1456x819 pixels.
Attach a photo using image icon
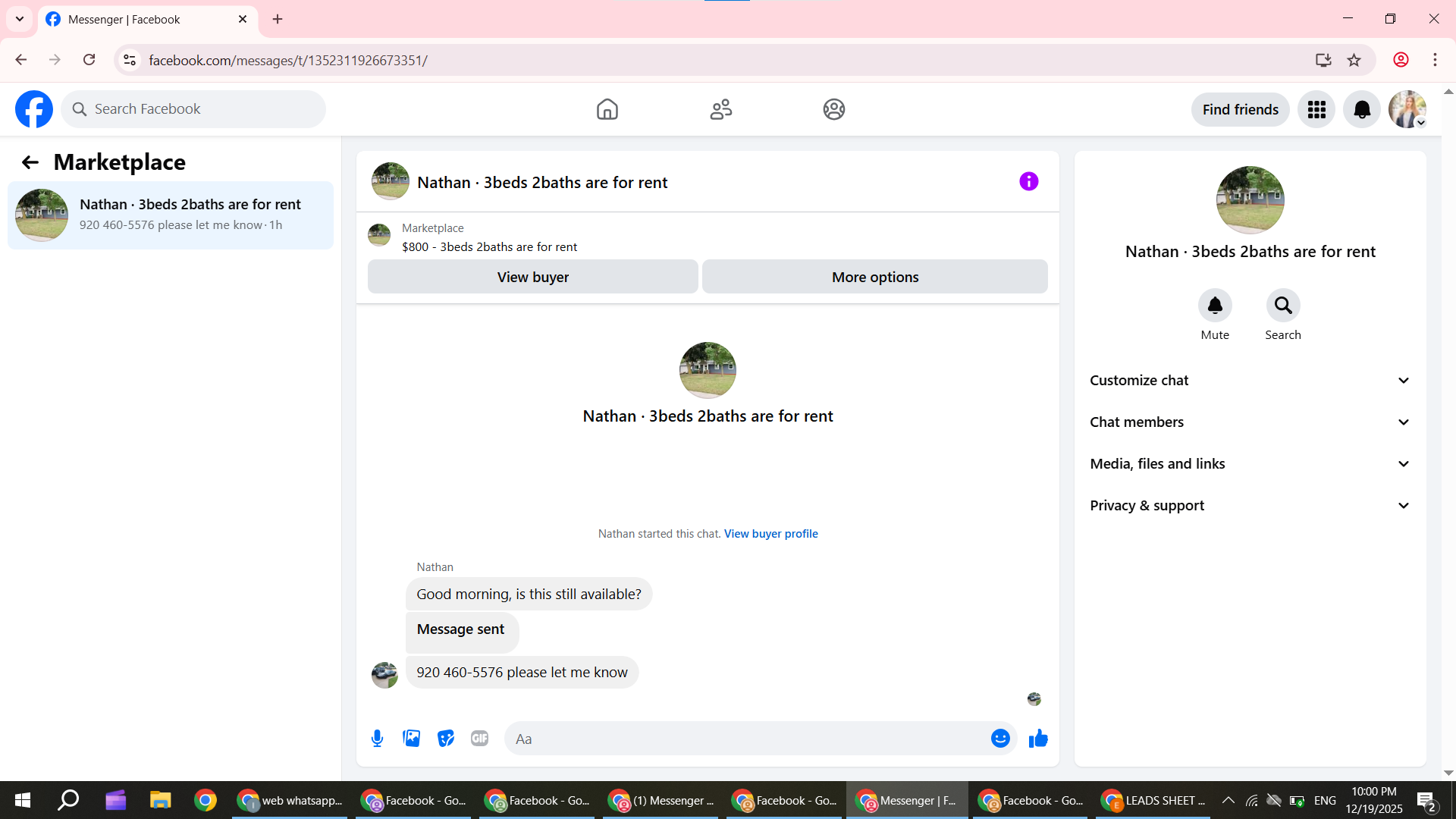(411, 739)
